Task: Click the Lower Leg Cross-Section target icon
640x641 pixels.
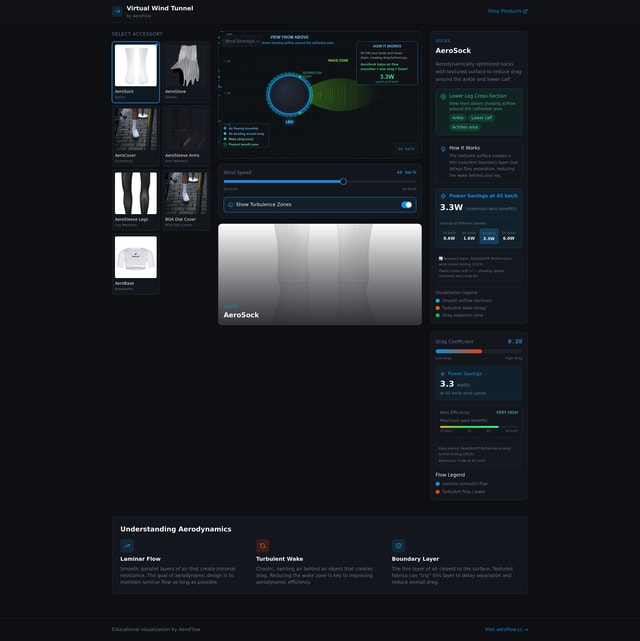Action: (x=443, y=96)
